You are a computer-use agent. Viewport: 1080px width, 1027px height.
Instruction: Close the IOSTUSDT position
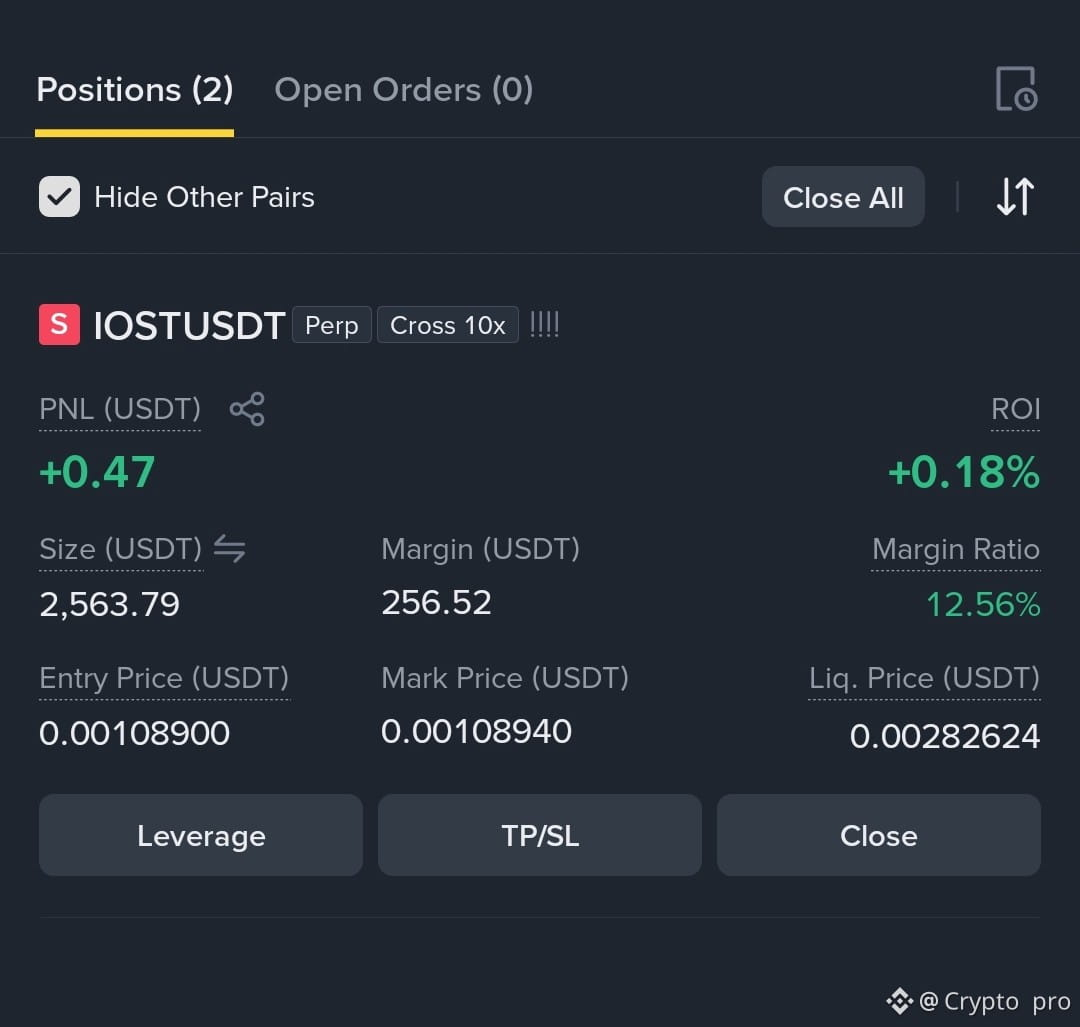coord(879,836)
